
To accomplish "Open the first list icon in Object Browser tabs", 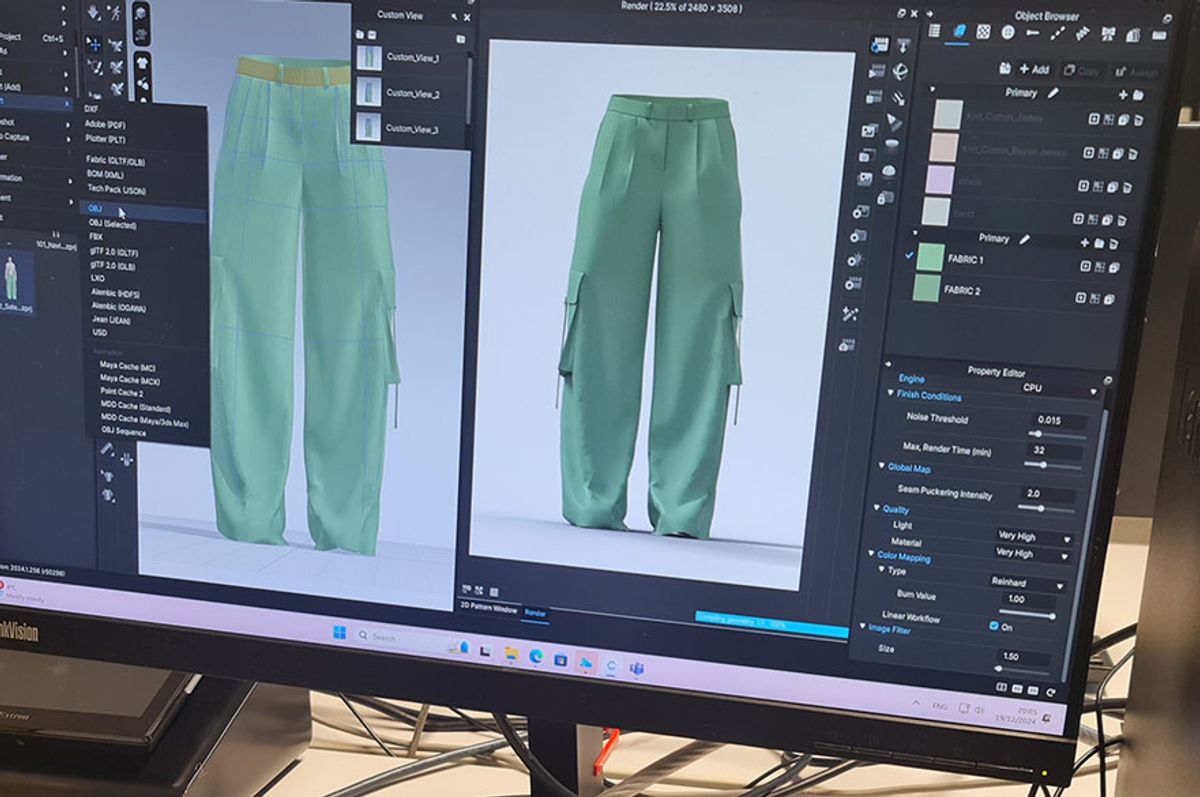I will coord(934,31).
